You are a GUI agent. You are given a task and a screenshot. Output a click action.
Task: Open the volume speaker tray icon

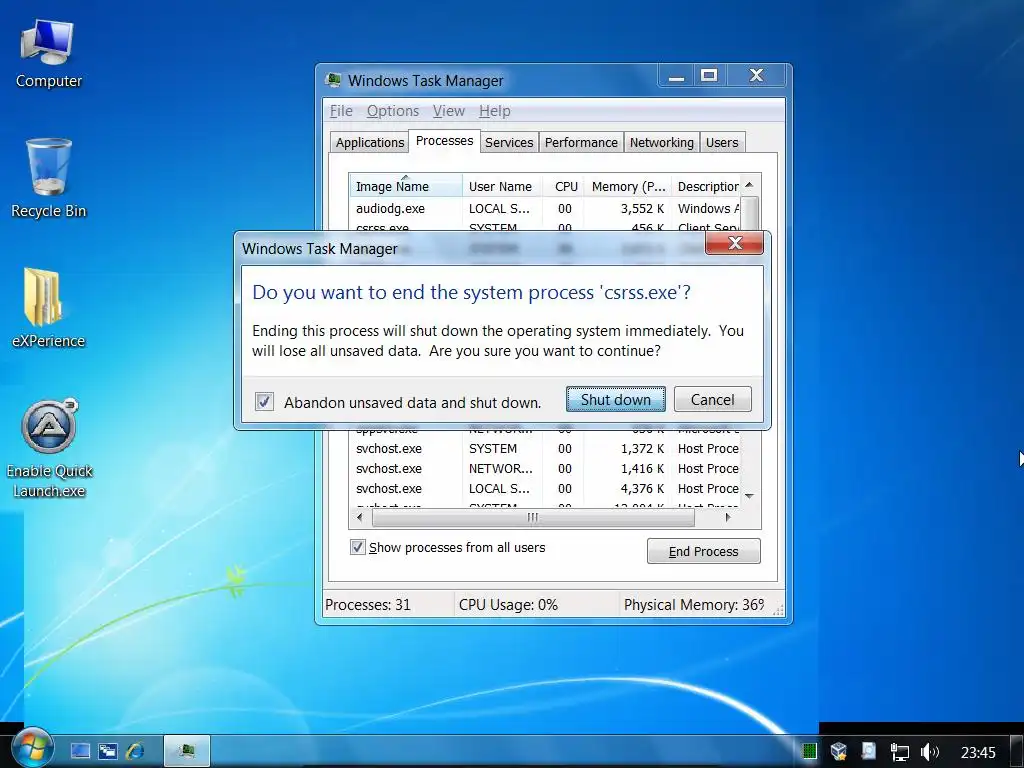tap(929, 752)
